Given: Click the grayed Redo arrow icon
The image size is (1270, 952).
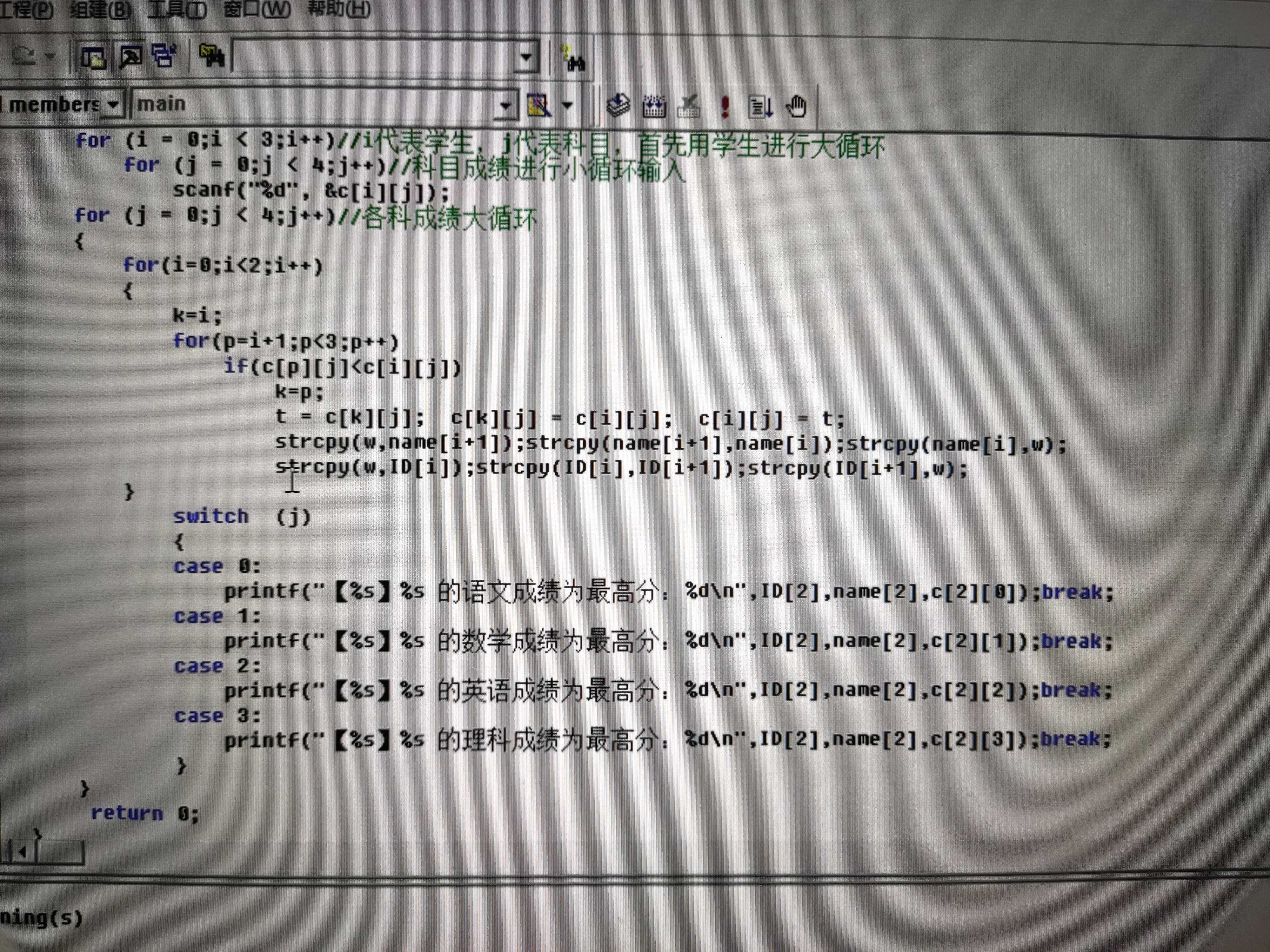Looking at the screenshot, I should (24, 56).
